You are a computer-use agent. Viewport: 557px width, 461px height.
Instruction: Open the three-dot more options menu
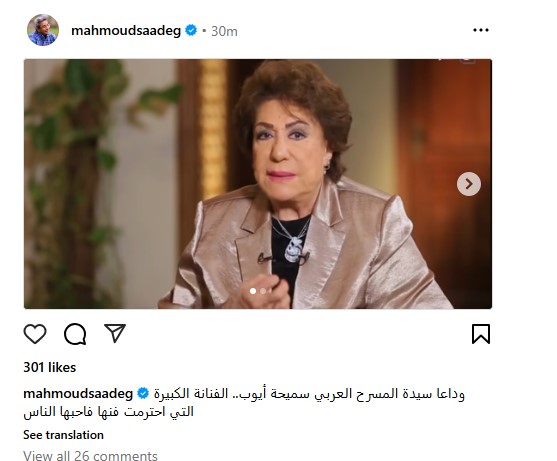pyautogui.click(x=481, y=31)
